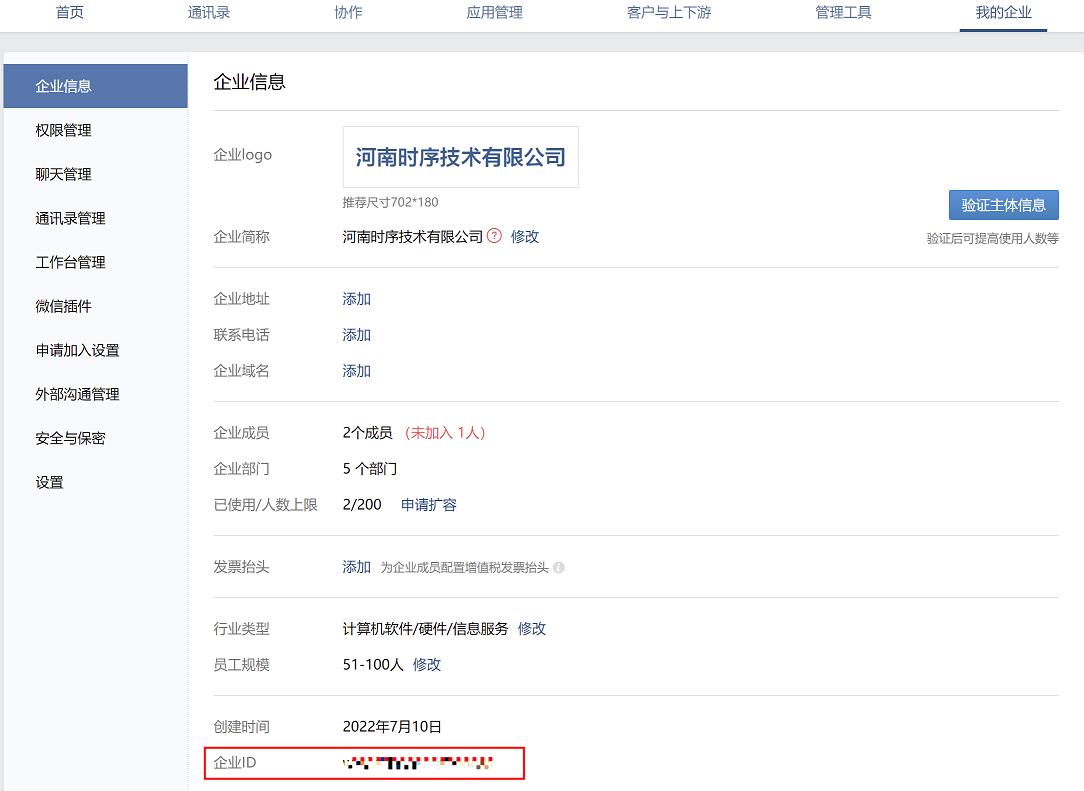Click the invoice header info icon
The height and width of the screenshot is (791, 1084).
[559, 568]
